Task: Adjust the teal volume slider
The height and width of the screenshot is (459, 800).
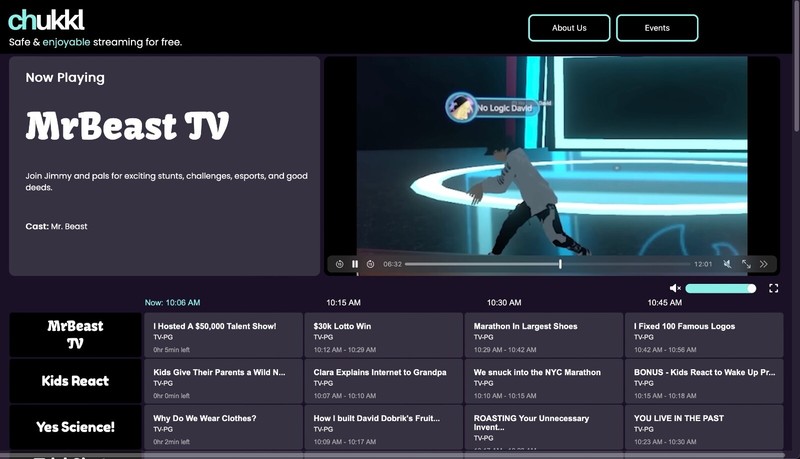Action: (720, 289)
